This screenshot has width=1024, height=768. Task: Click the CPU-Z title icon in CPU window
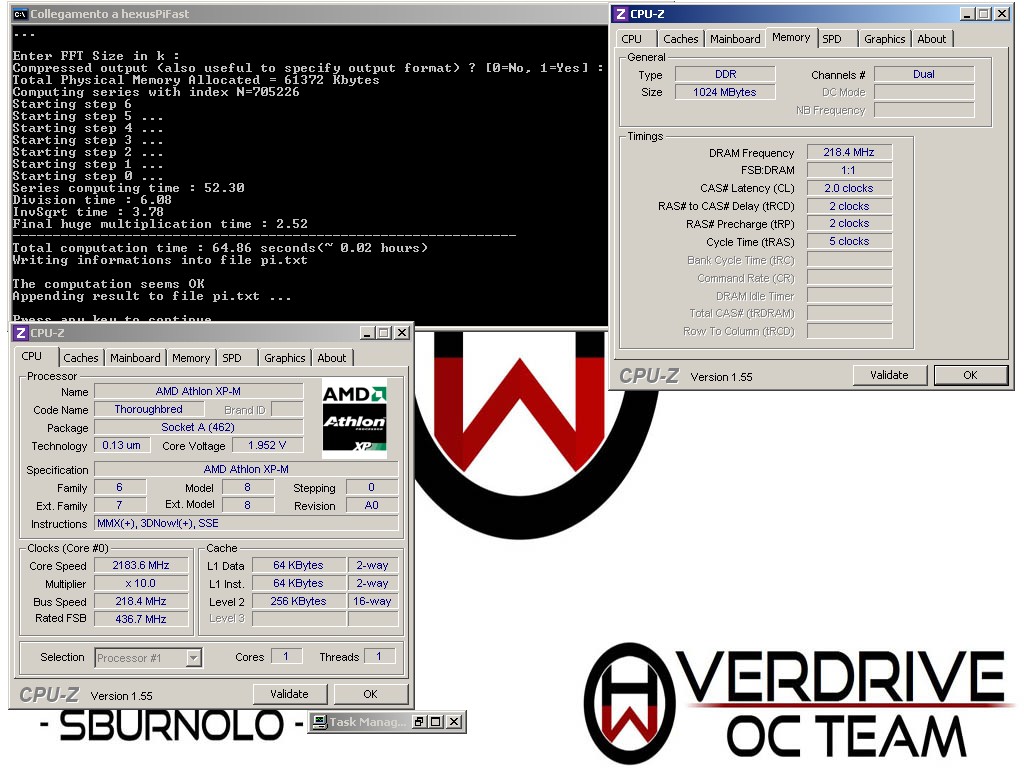21,333
